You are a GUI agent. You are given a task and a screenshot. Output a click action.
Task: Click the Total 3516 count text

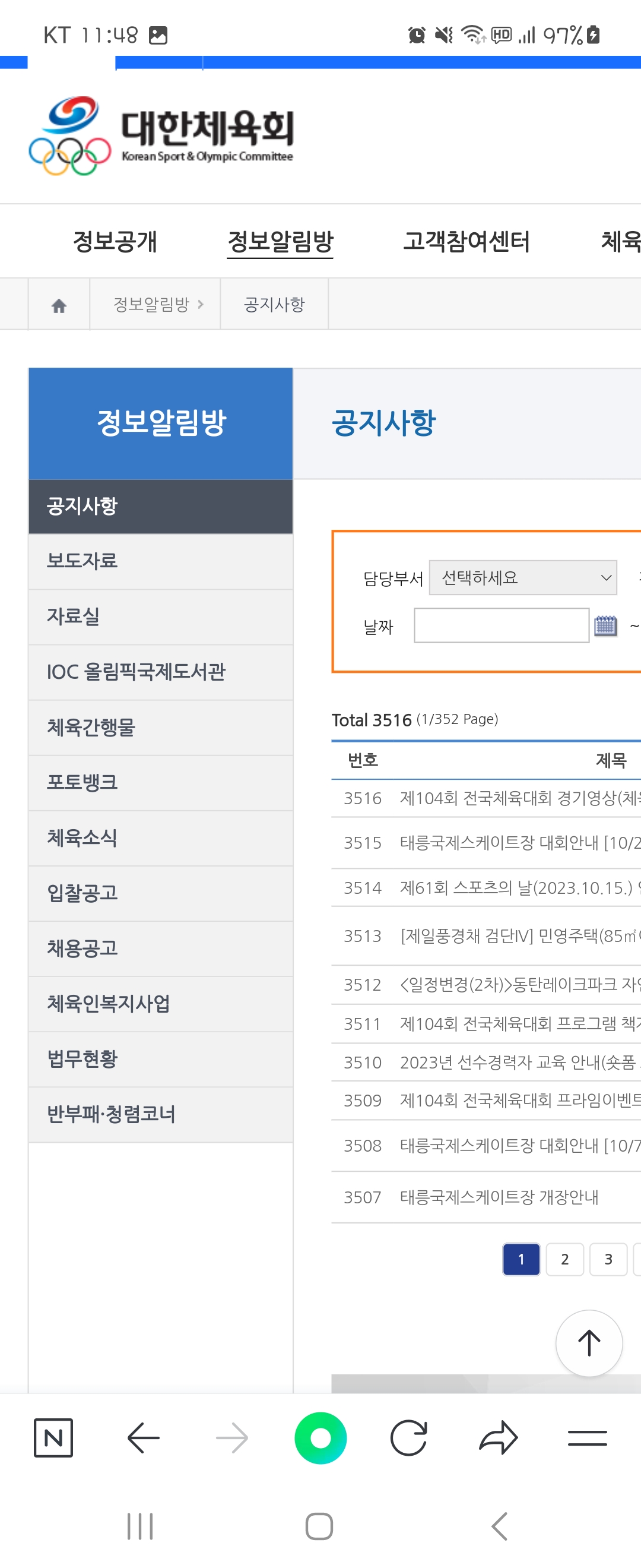pos(372,720)
